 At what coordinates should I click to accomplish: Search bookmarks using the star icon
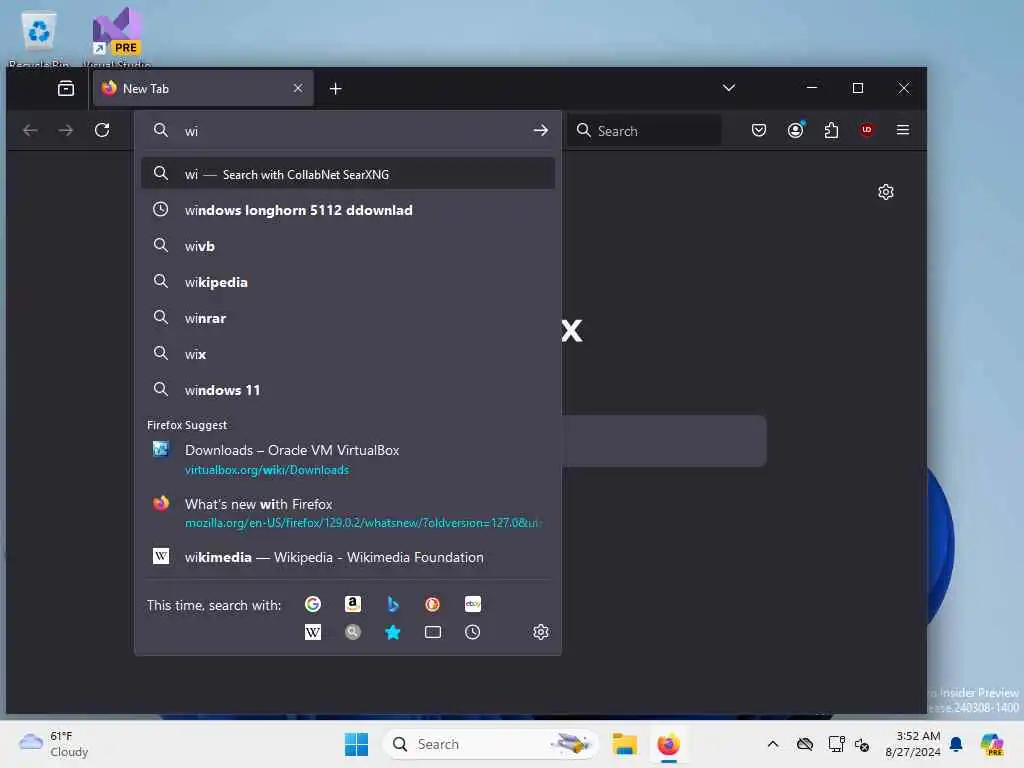(x=392, y=632)
